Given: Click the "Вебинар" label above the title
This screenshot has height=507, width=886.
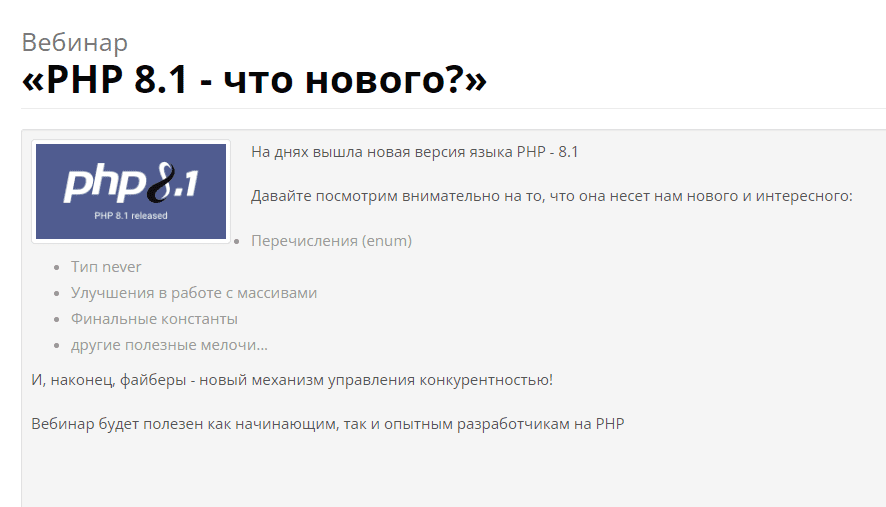Looking at the screenshot, I should pos(75,42).
